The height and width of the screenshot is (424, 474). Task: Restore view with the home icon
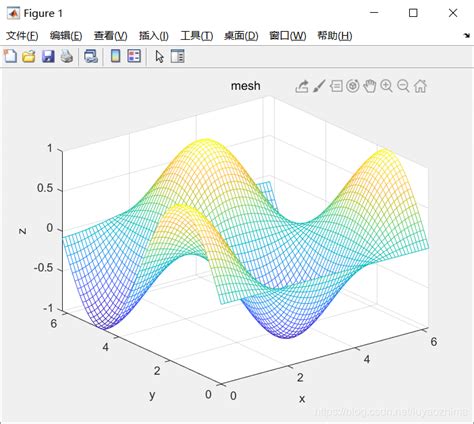point(420,86)
